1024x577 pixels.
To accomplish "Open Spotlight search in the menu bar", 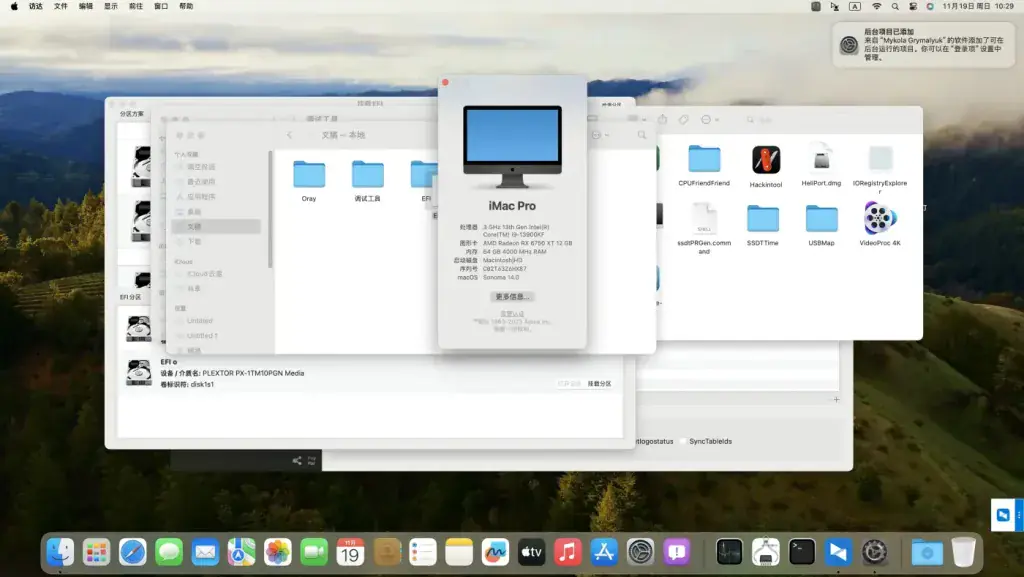I will click(x=895, y=6).
